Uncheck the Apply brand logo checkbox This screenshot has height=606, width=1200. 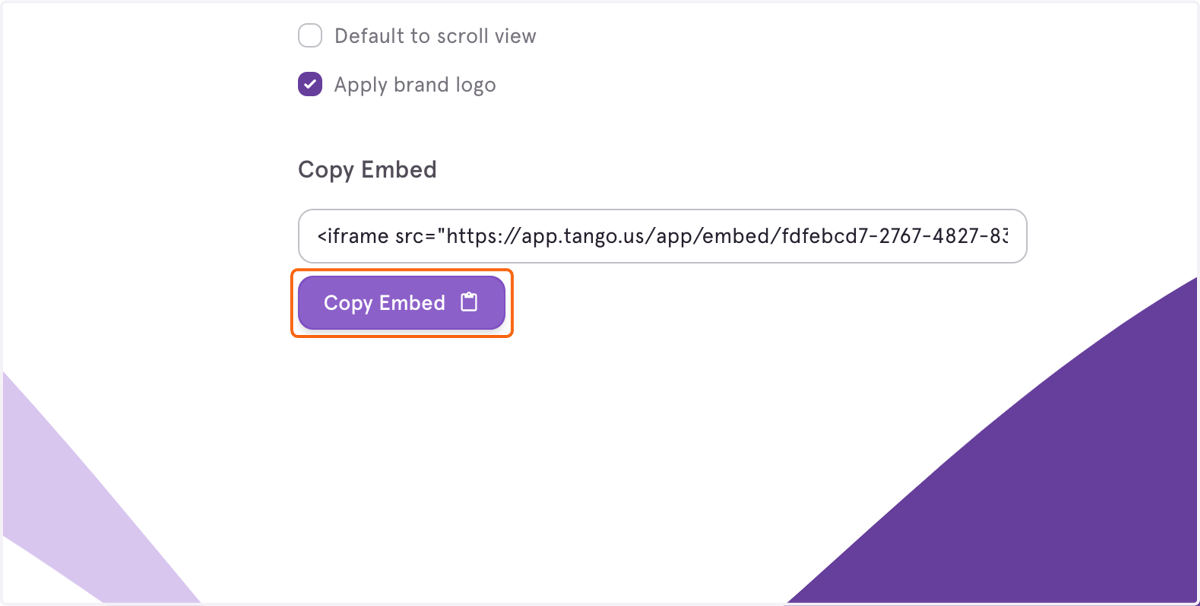[310, 85]
